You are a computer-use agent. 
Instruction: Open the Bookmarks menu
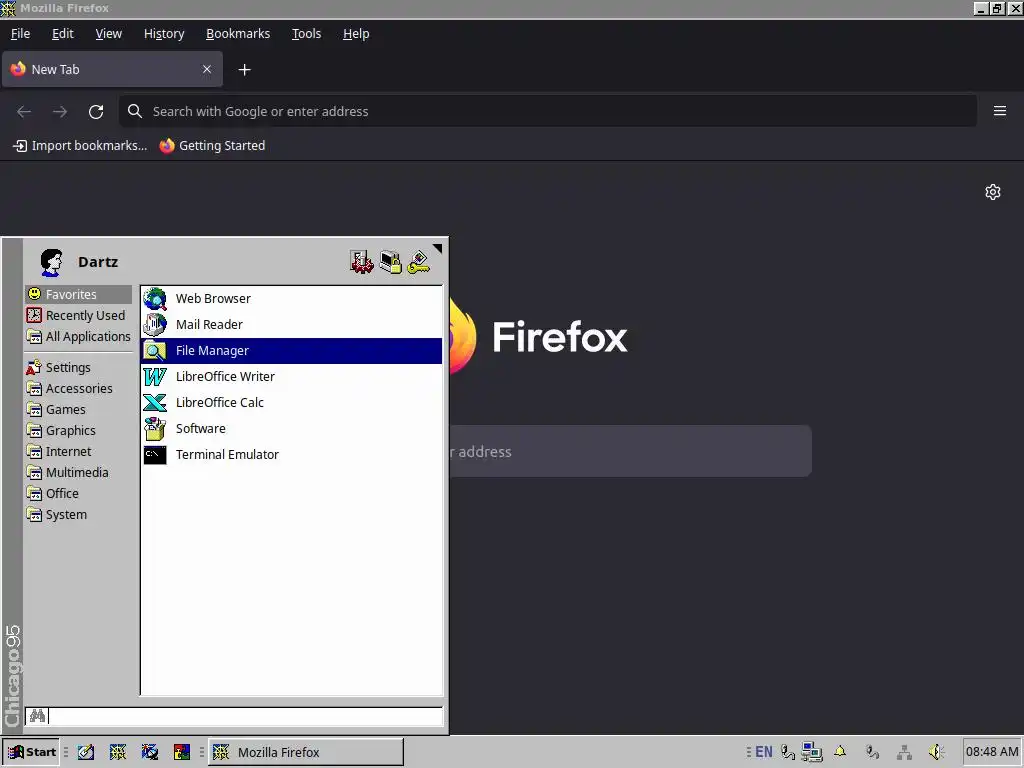[x=238, y=34]
